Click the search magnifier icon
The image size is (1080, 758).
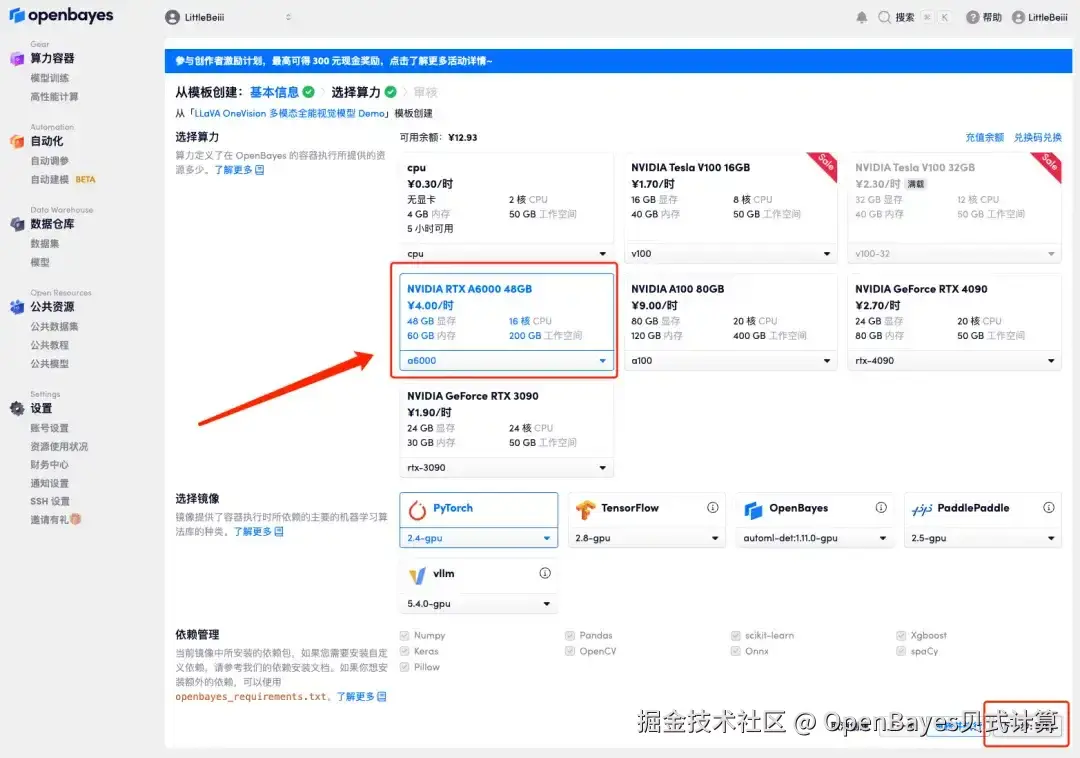click(x=884, y=18)
